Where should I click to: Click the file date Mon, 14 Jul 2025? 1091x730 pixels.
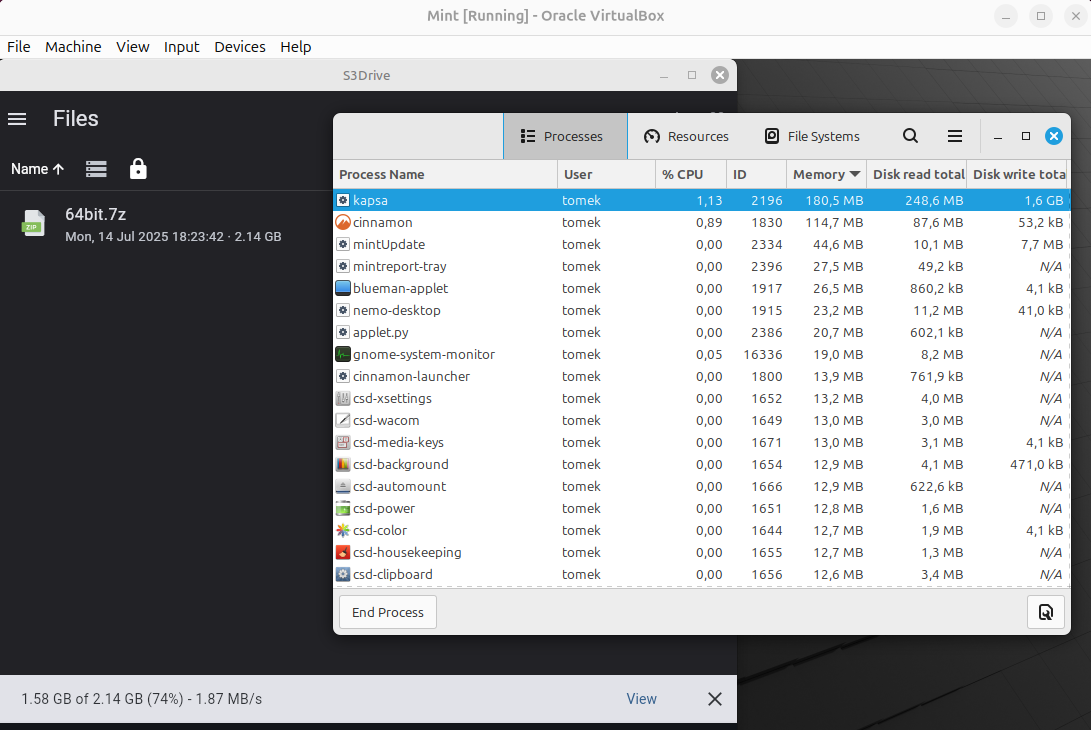pos(116,237)
